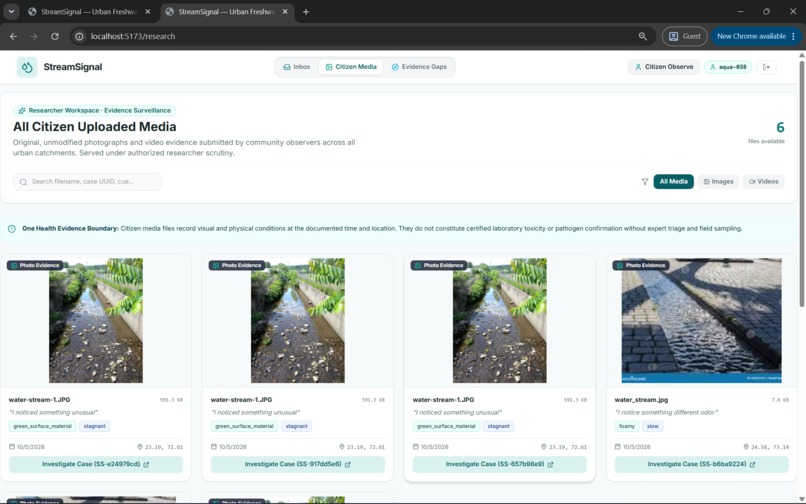Click New Chrome available update button
This screenshot has height=504, width=806.
click(x=756, y=37)
